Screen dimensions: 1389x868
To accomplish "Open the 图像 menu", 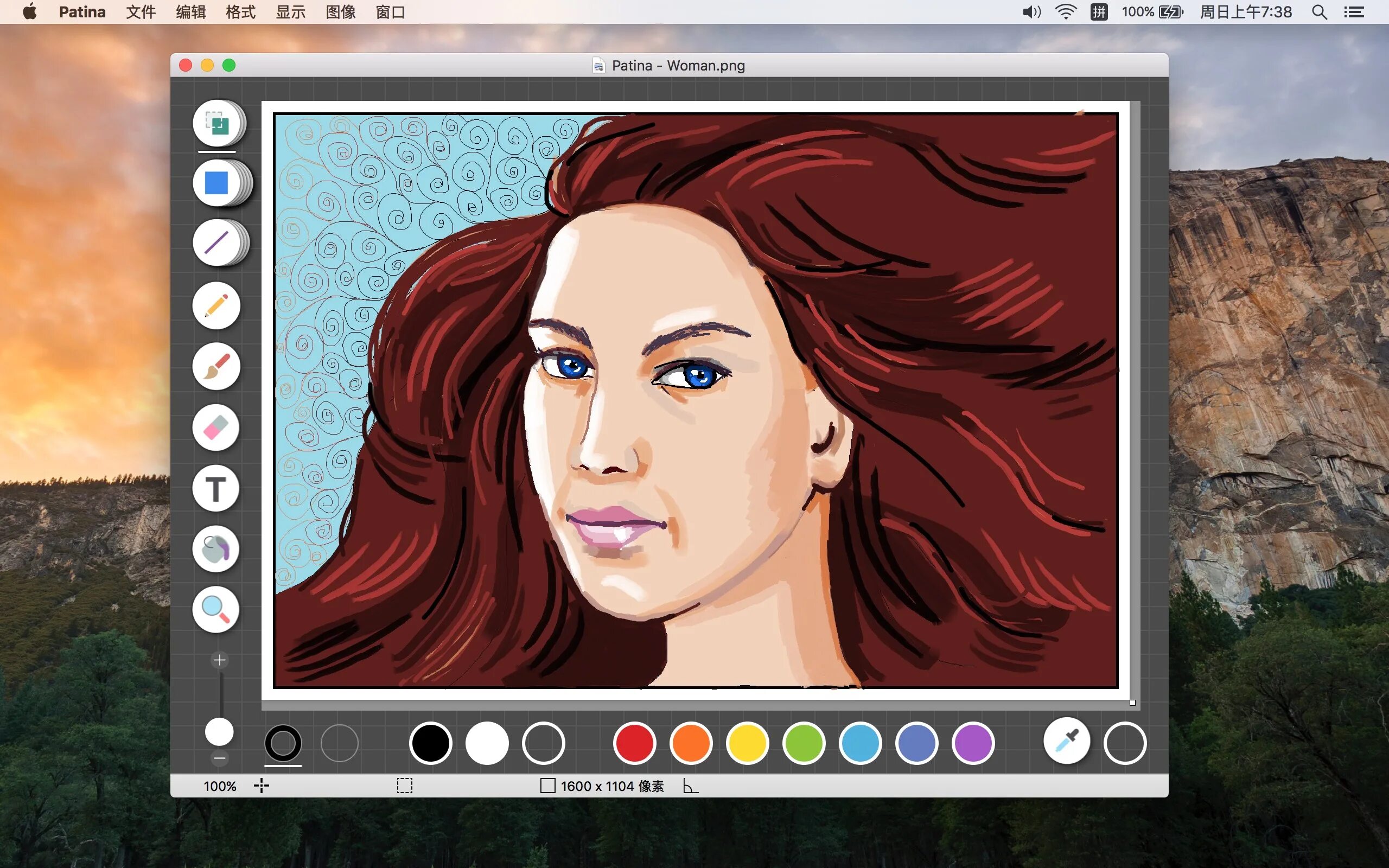I will 340,12.
